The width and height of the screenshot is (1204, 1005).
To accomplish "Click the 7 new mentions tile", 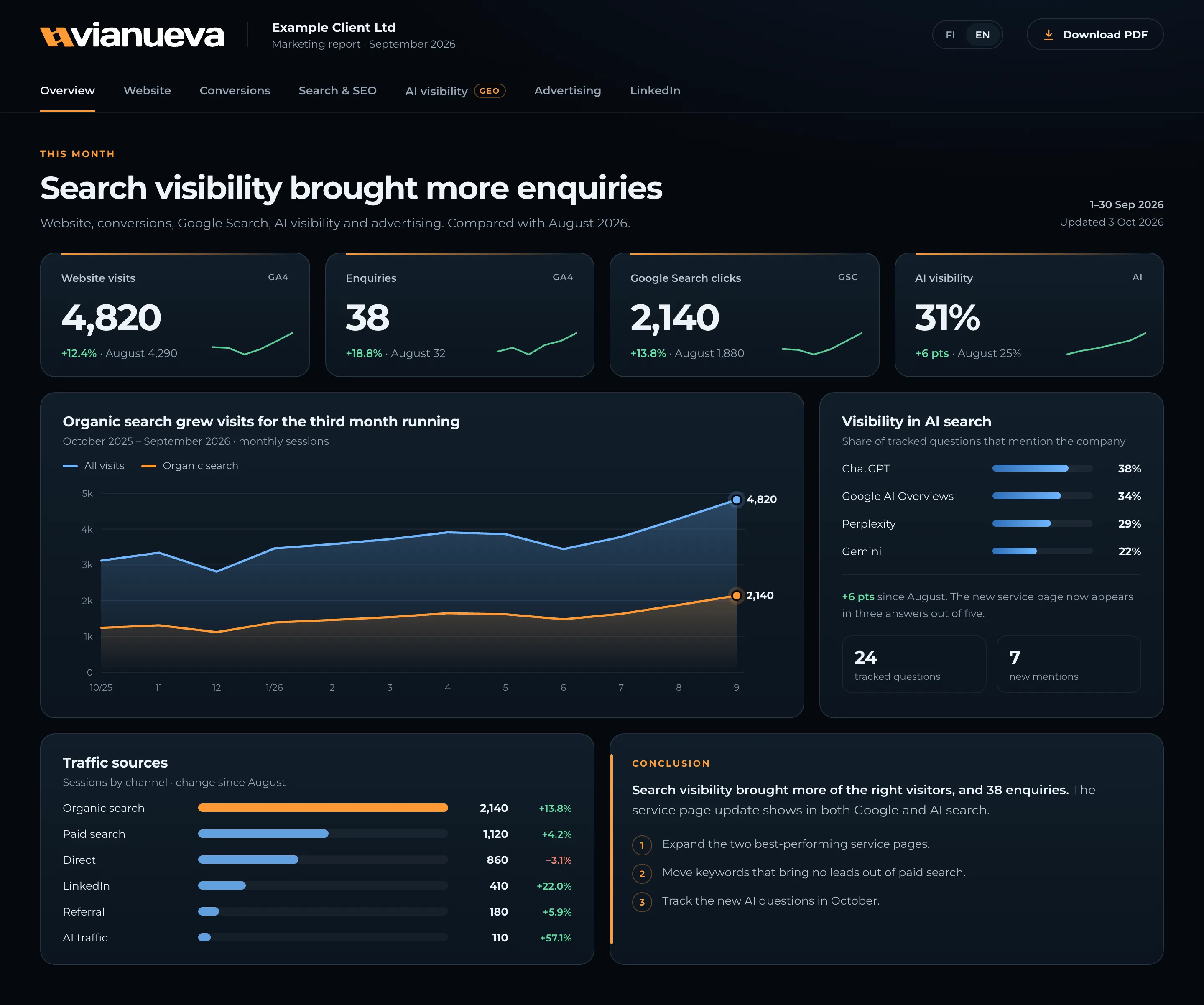I will 1069,664.
